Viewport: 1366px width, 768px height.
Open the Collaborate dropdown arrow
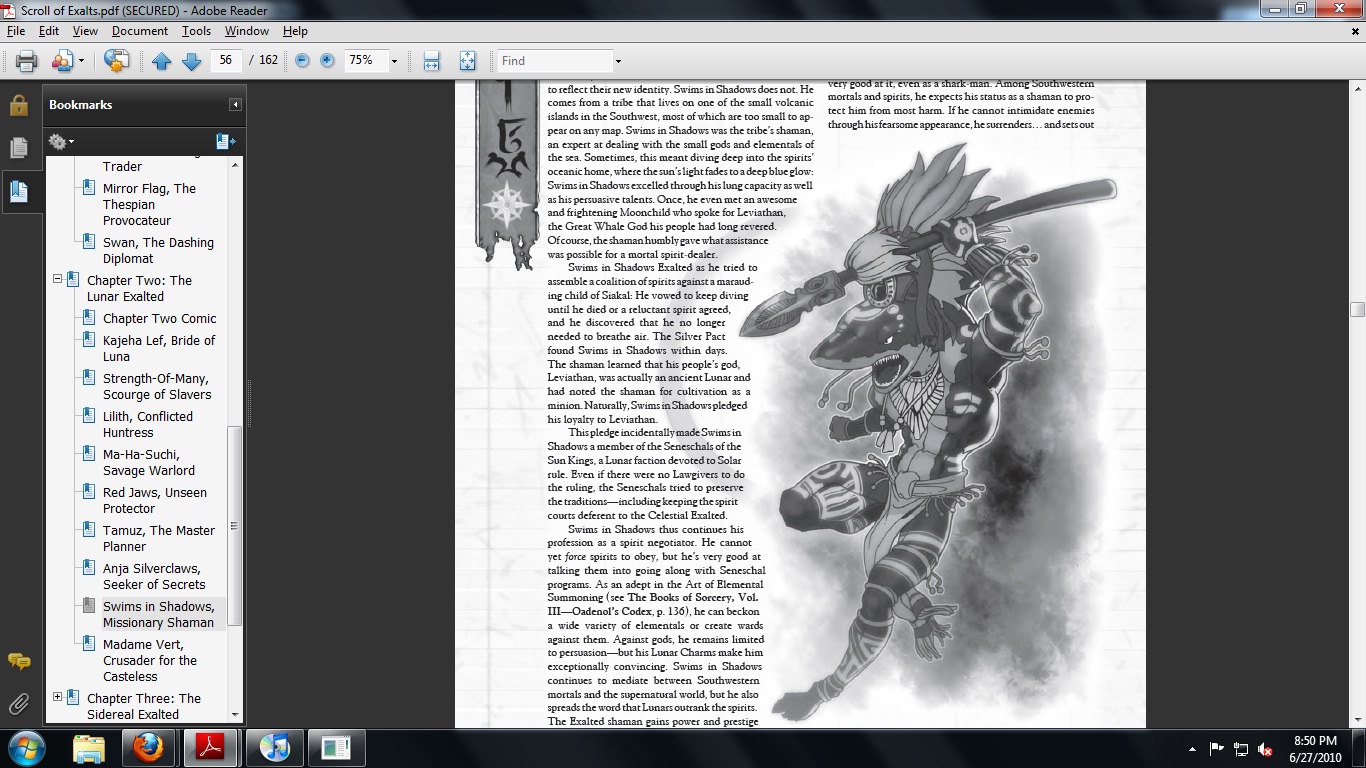coord(81,61)
